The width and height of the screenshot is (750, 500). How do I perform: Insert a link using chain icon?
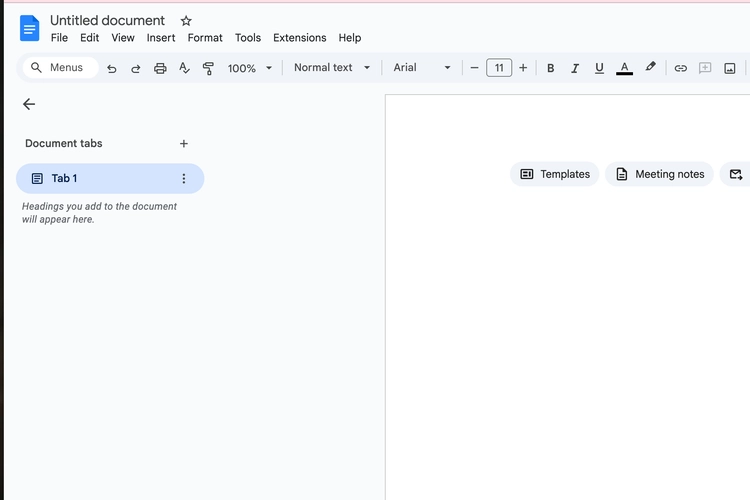point(680,68)
